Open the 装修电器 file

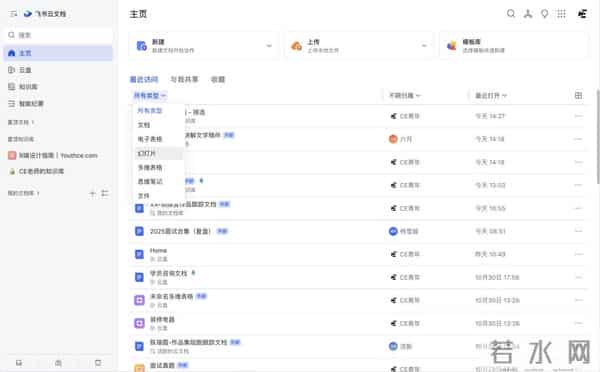162,320
